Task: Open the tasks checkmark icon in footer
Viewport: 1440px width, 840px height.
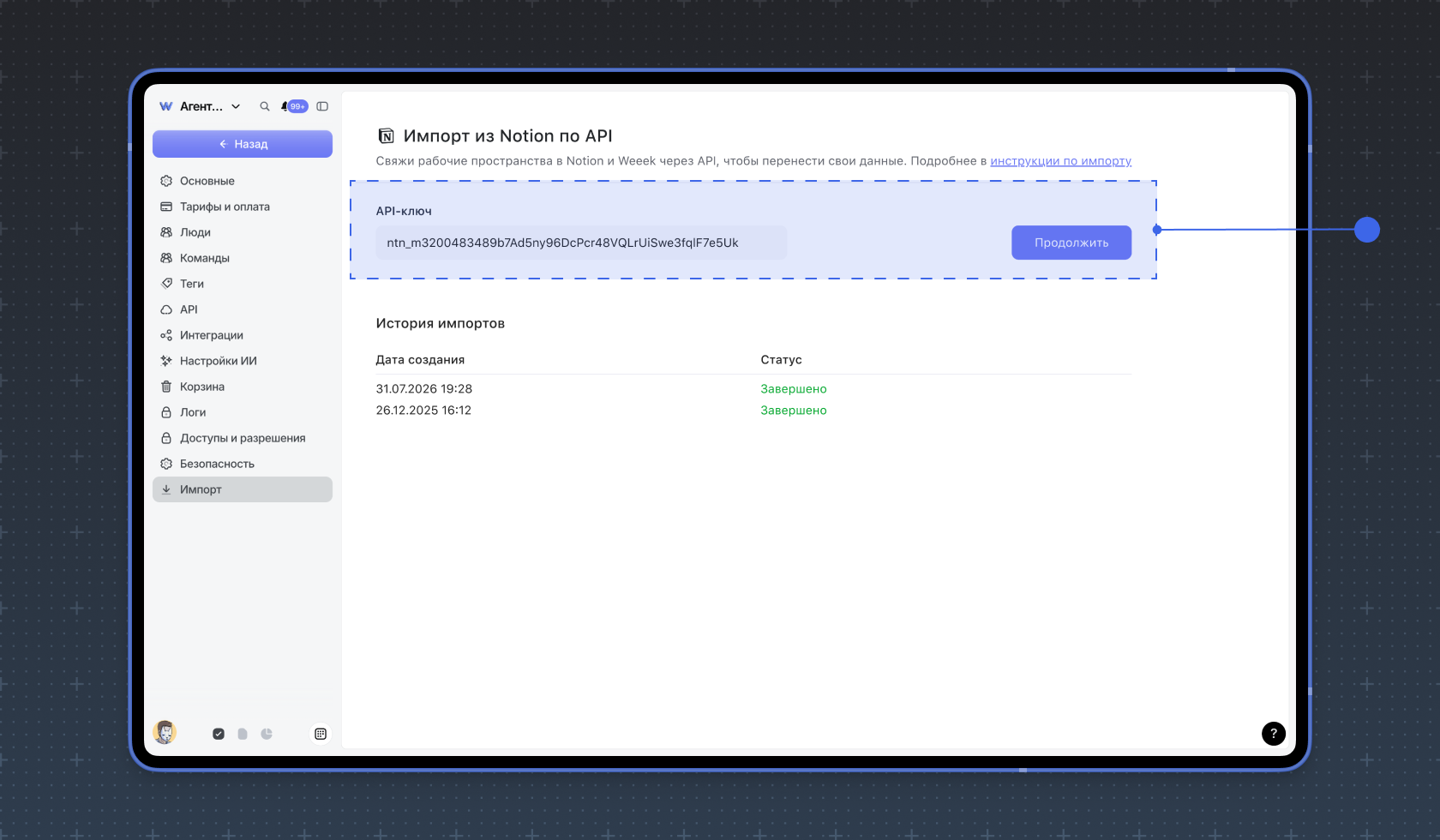Action: point(219,734)
